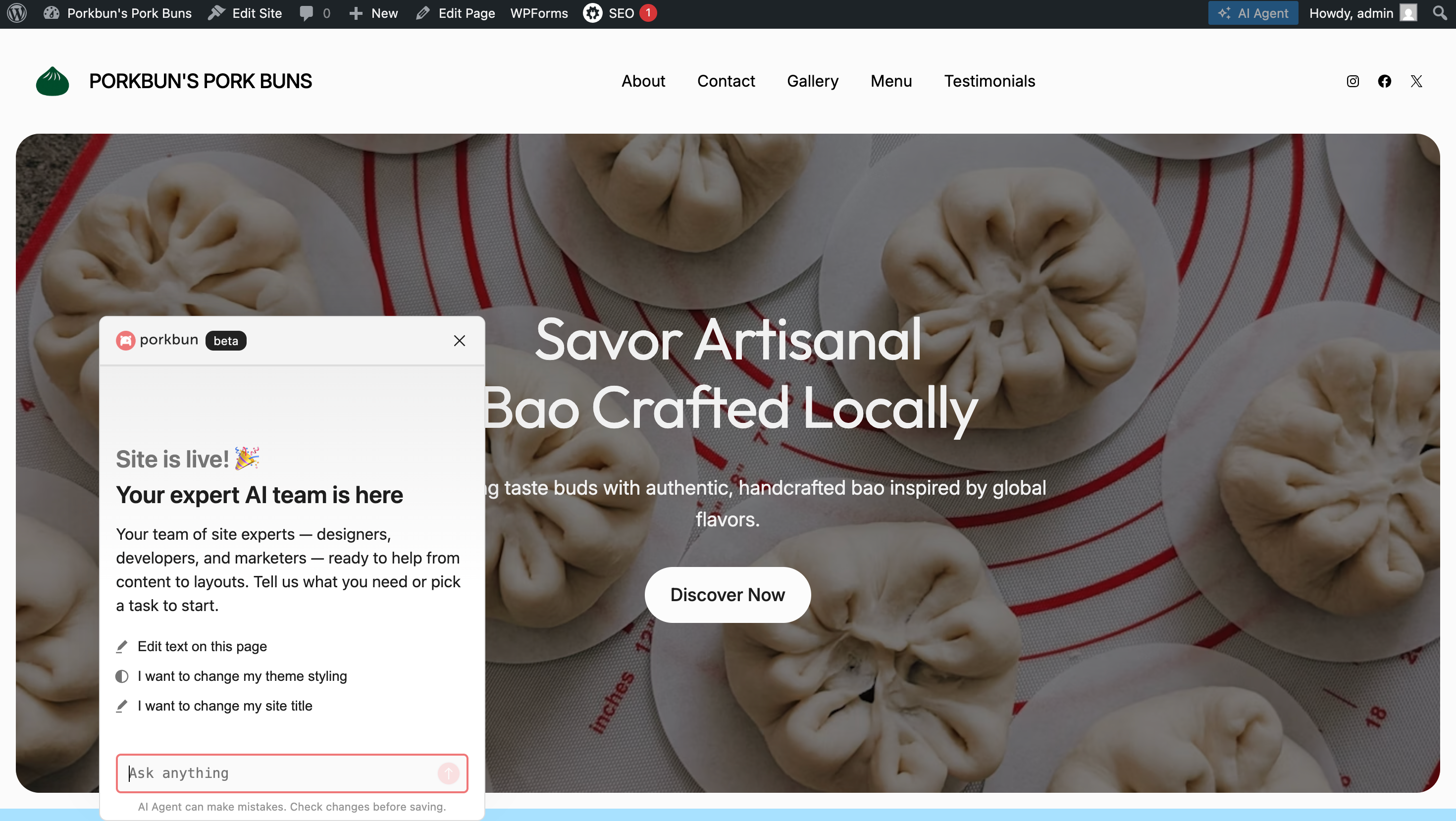Click the sparkle icon in AI Agent button
Screen dimensions: 1456x821
(x=1224, y=13)
